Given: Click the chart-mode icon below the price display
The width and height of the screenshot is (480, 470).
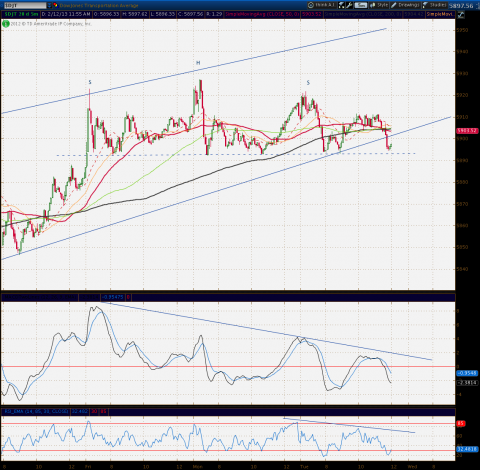Looking at the screenshot, I should click(x=461, y=14).
